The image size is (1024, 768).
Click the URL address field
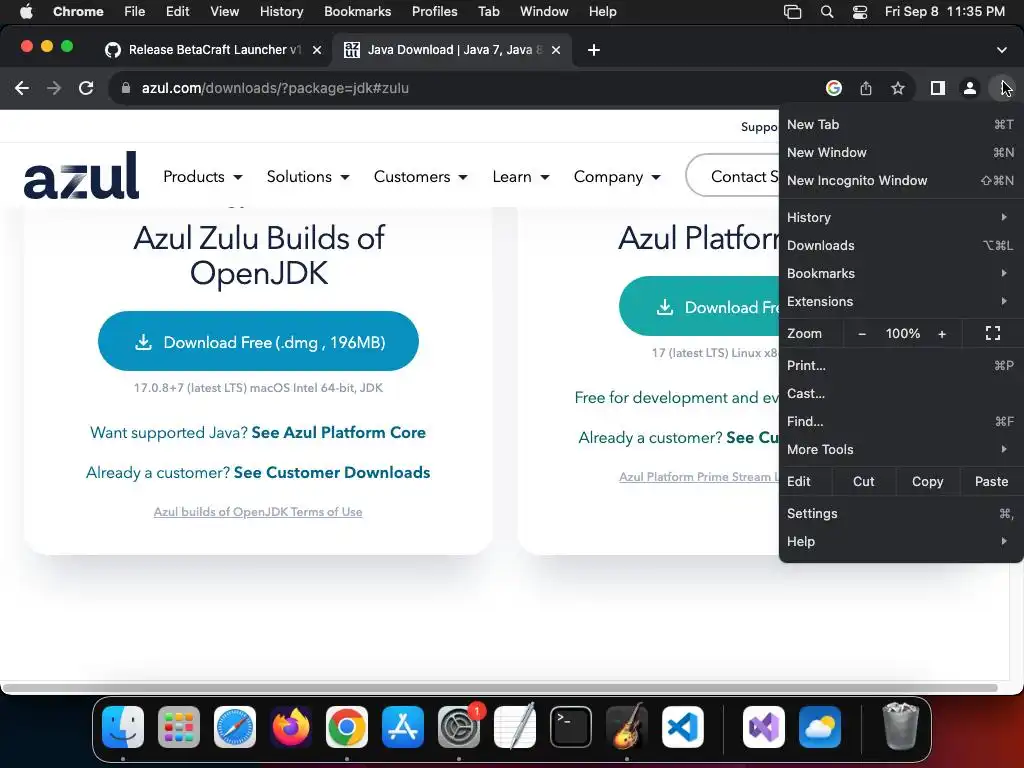click(470, 88)
